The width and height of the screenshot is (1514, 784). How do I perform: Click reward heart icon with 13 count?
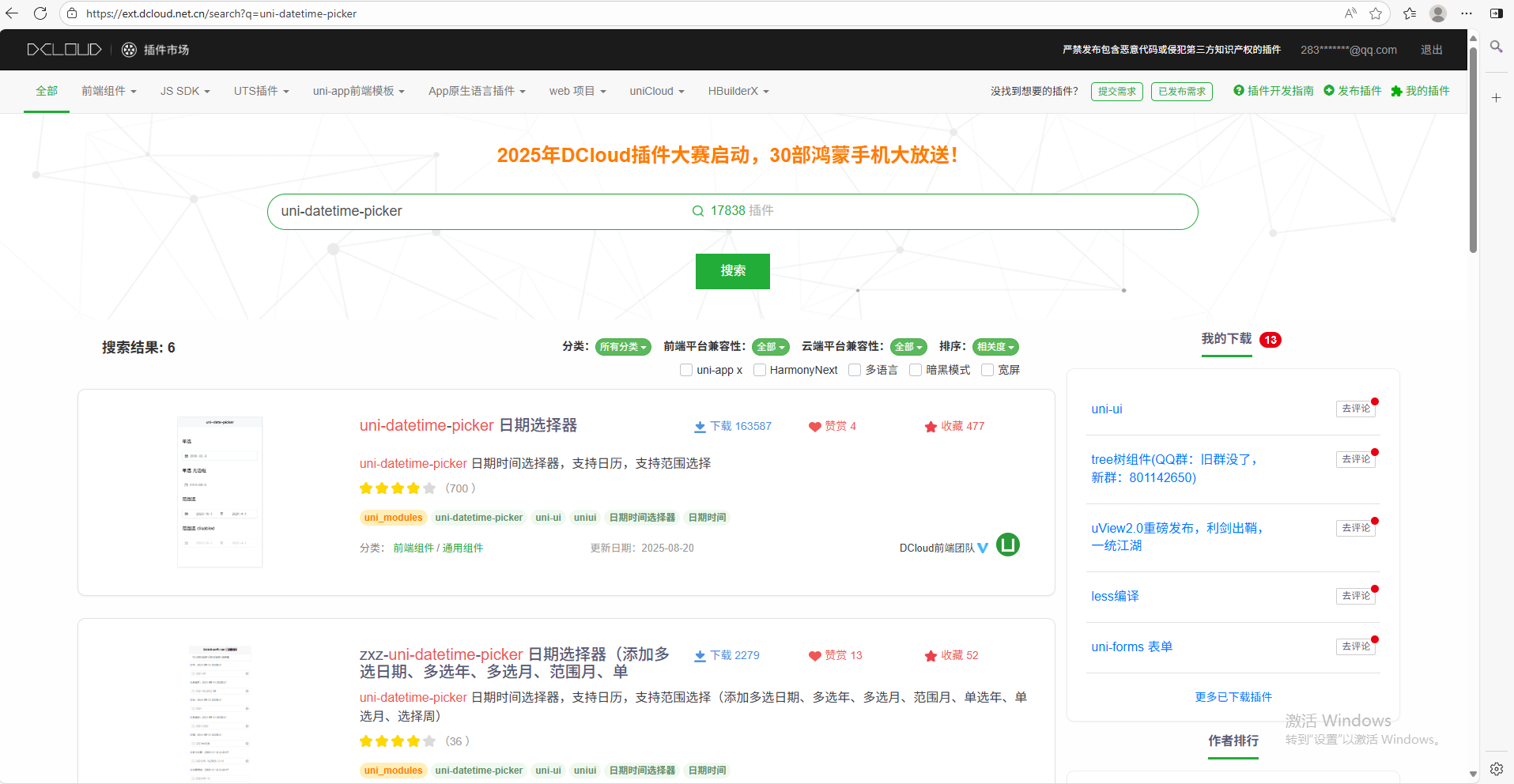(x=814, y=656)
